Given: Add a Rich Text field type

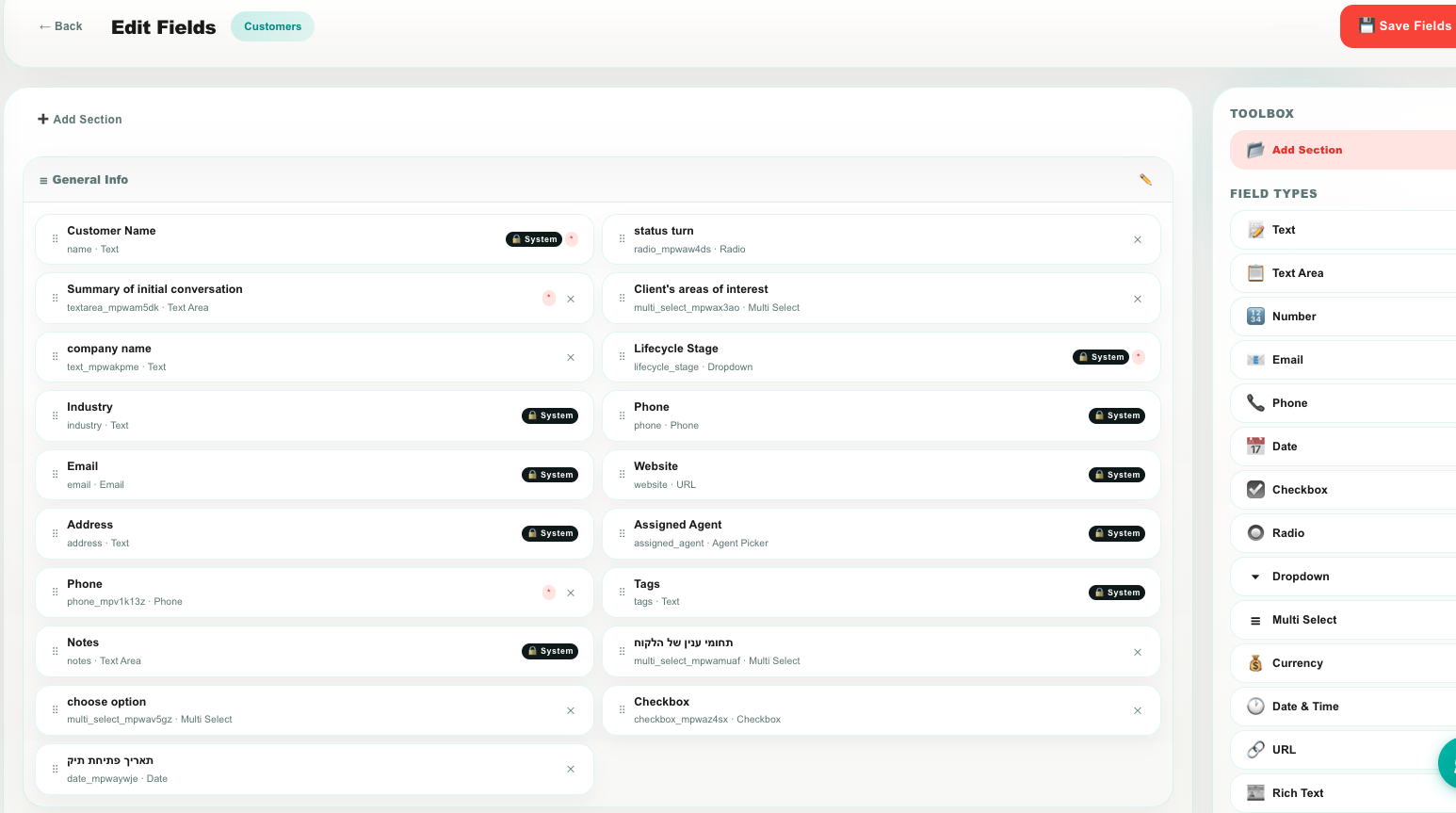Looking at the screenshot, I should [1343, 793].
